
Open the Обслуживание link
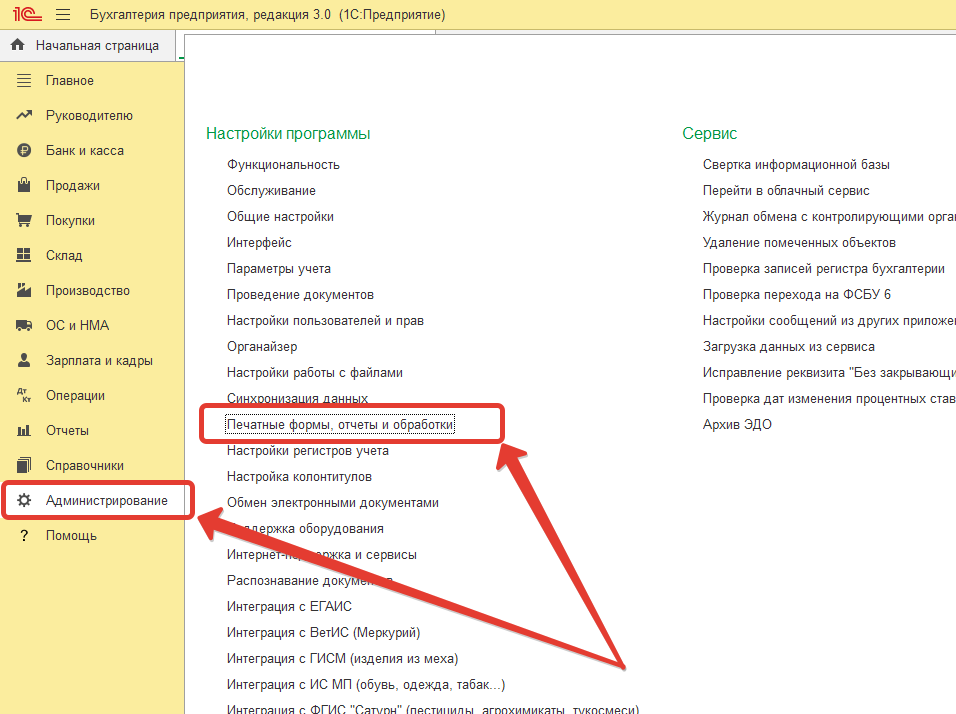click(271, 191)
